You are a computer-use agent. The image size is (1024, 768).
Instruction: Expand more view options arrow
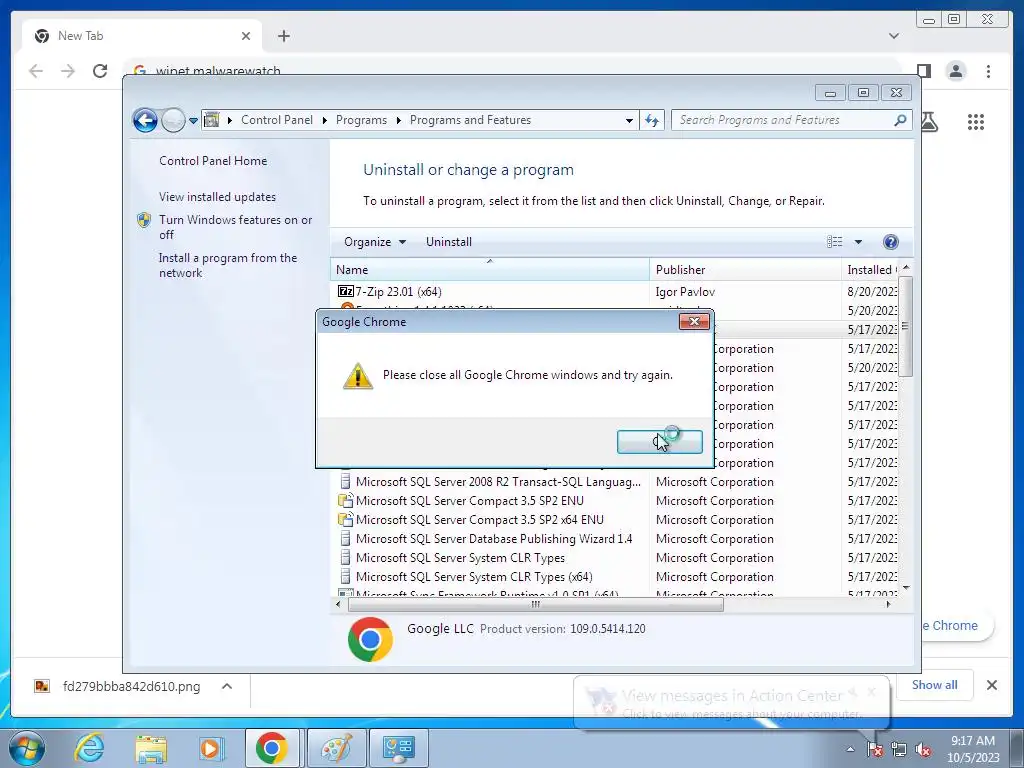(x=858, y=242)
